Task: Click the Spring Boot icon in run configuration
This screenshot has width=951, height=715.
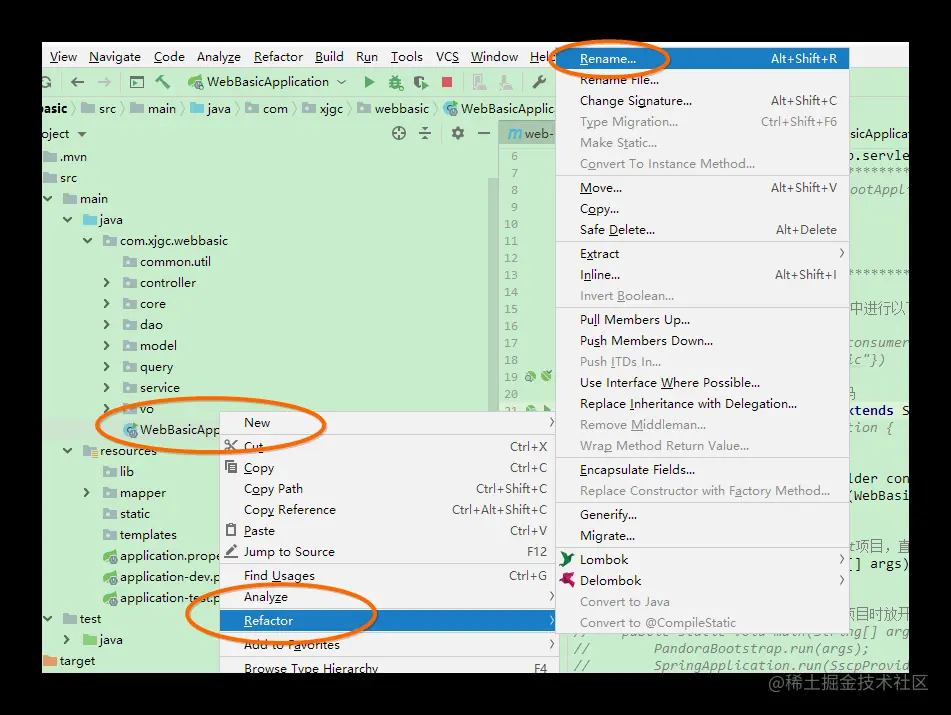Action: tap(195, 82)
